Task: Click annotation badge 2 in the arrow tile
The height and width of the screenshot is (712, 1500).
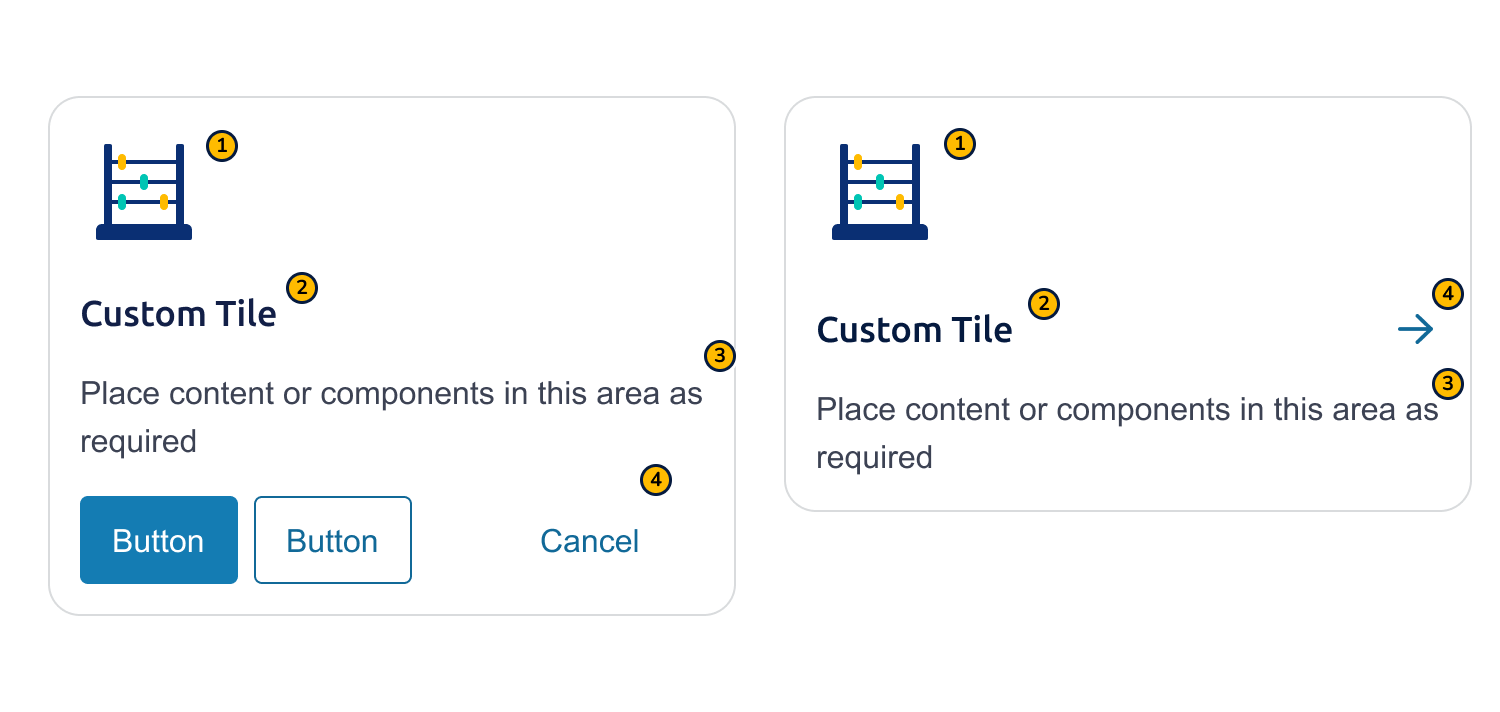Action: (1043, 304)
